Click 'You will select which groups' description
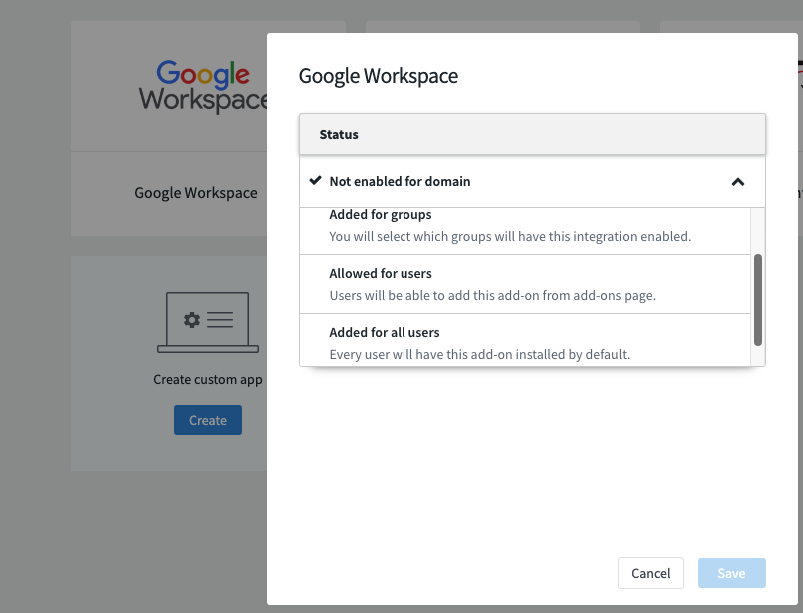The height and width of the screenshot is (613, 803). (x=510, y=237)
